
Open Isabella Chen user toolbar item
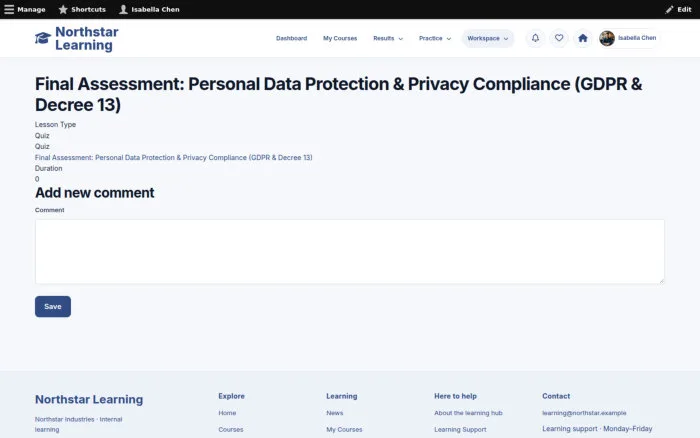tap(149, 9)
